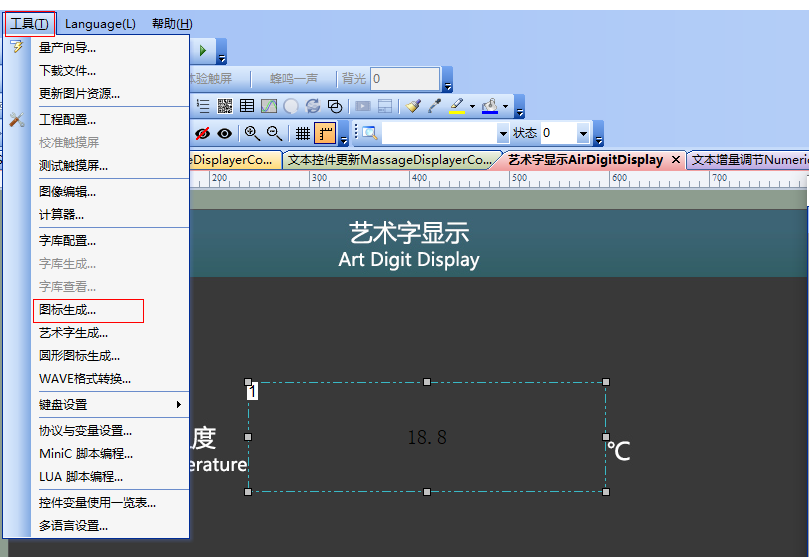Image resolution: width=809 pixels, height=557 pixels.
Task: Toggle the grid display button
Action: point(303,134)
